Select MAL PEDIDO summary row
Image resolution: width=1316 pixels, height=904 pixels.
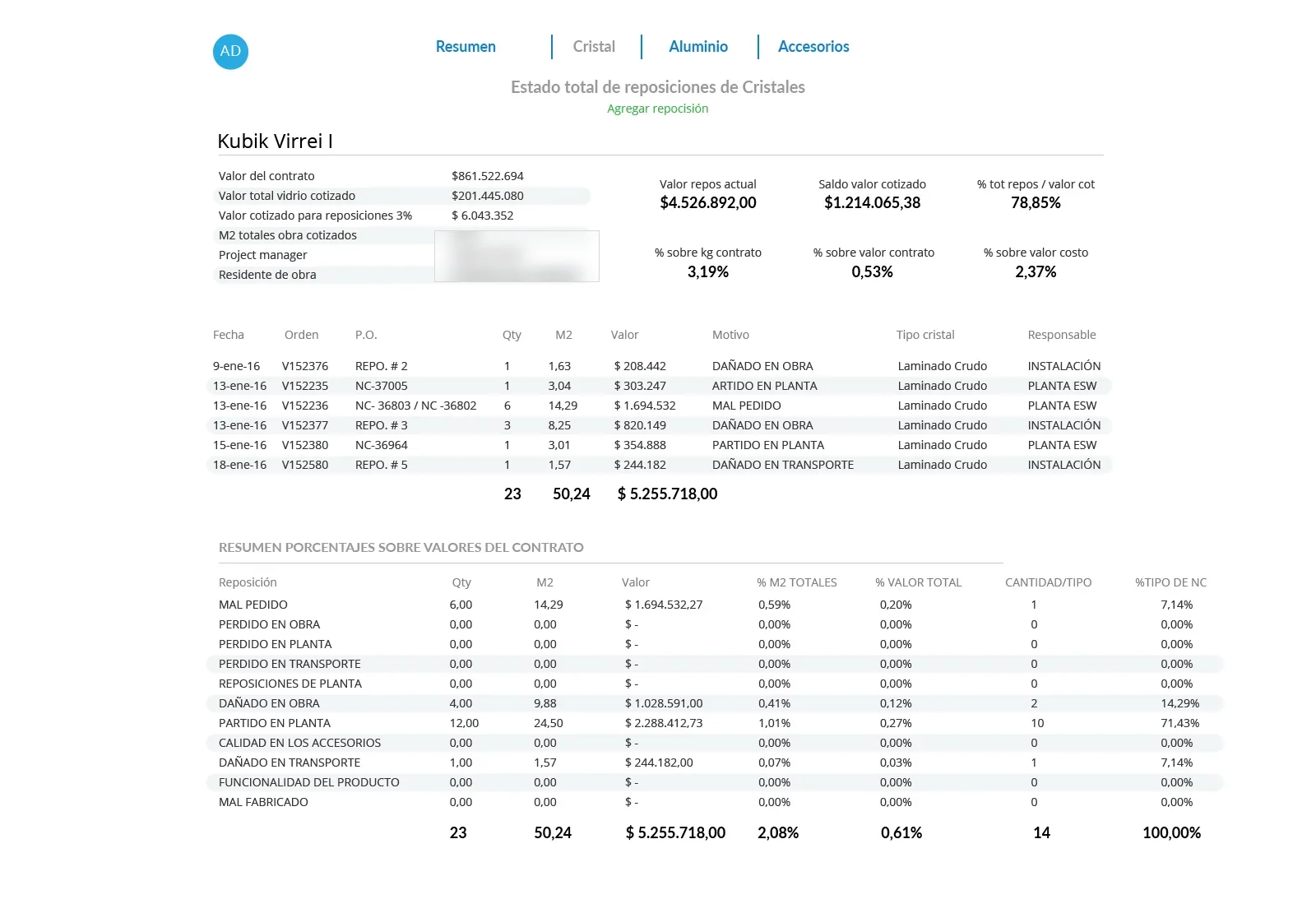[715, 605]
